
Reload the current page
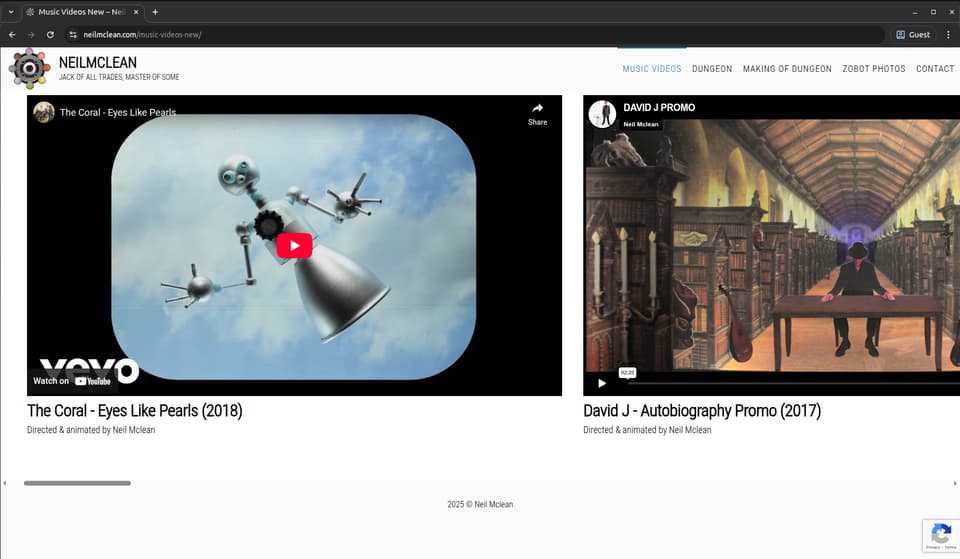50,35
